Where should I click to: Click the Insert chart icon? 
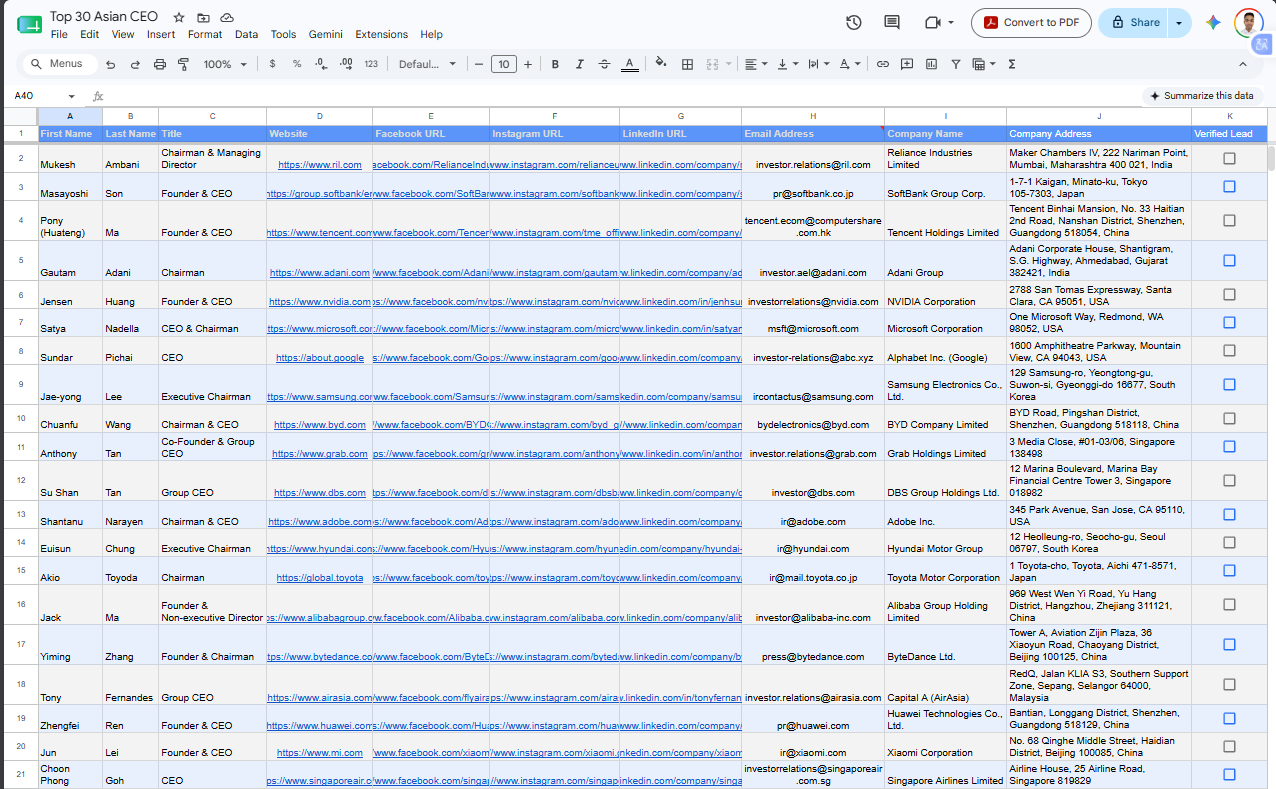point(932,64)
